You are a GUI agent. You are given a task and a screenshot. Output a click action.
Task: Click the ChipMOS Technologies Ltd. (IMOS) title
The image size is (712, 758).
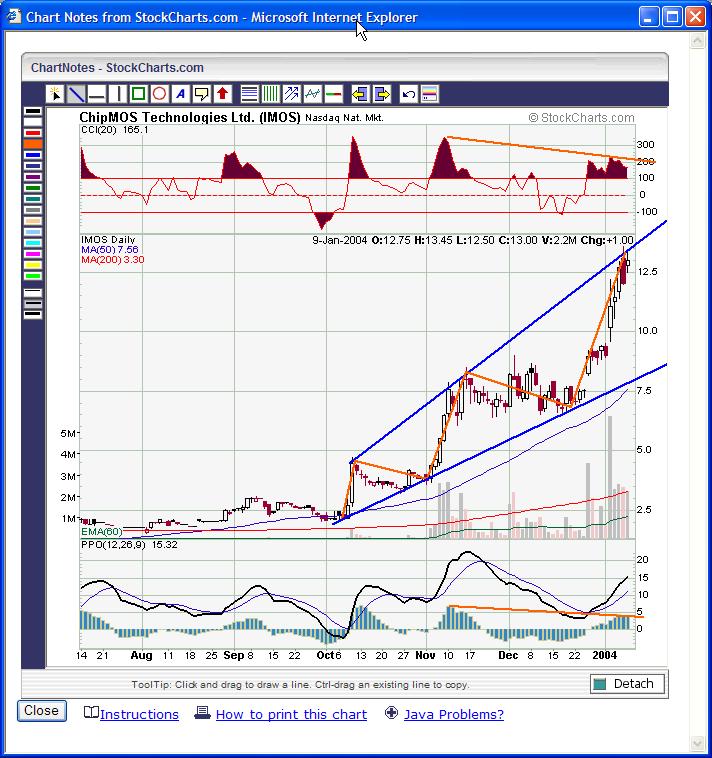pos(190,117)
